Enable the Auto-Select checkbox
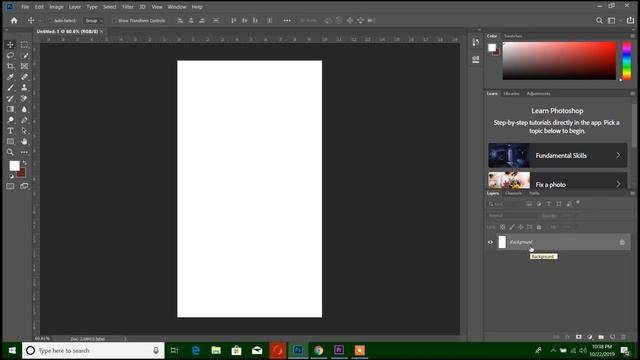This screenshot has height=360, width=640. [x=50, y=20]
